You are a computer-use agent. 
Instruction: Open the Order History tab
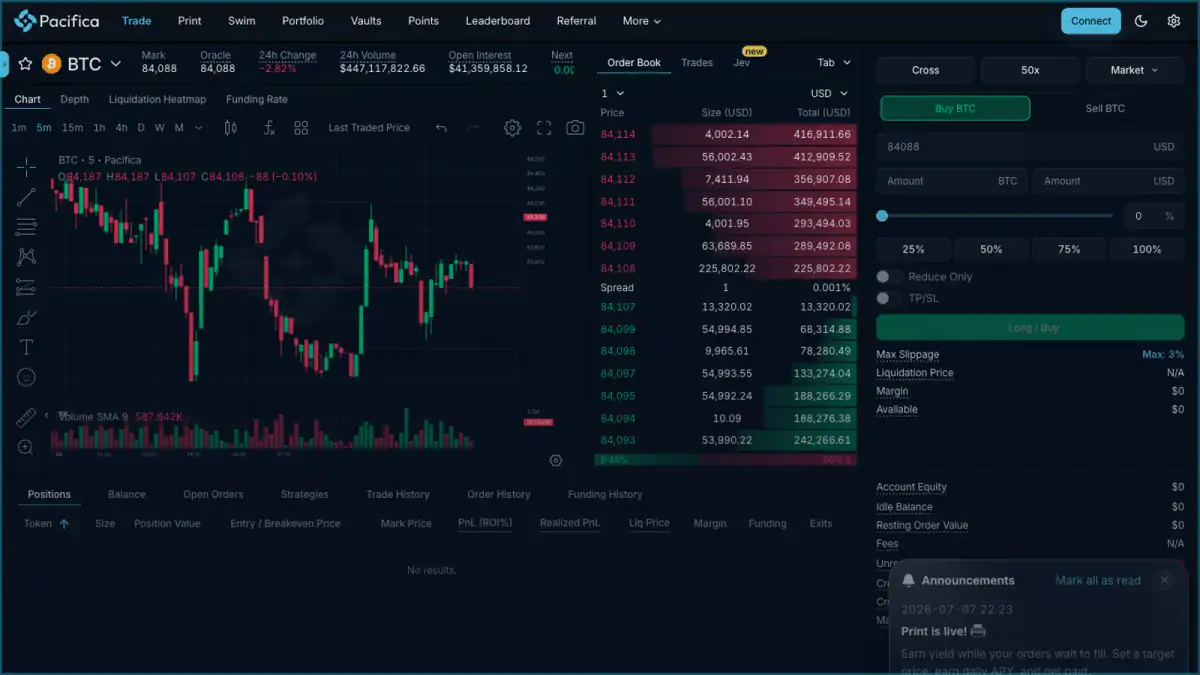(499, 494)
